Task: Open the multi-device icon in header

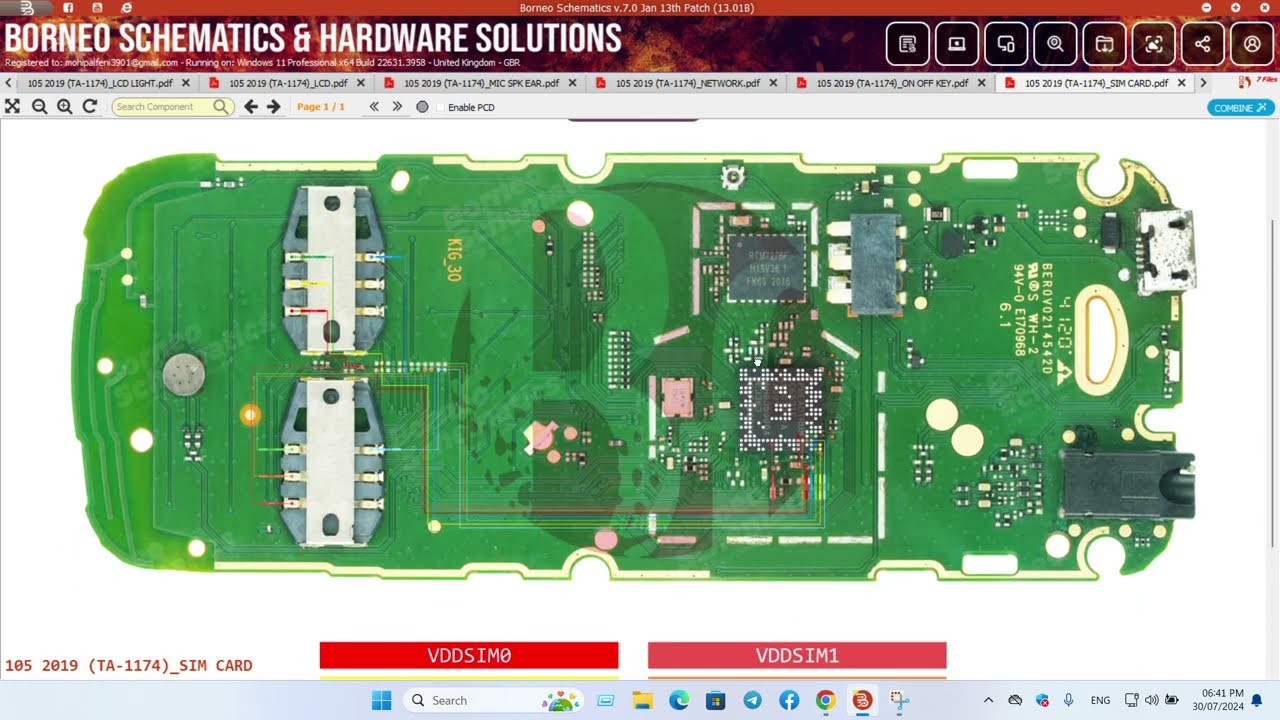Action: click(x=1006, y=44)
